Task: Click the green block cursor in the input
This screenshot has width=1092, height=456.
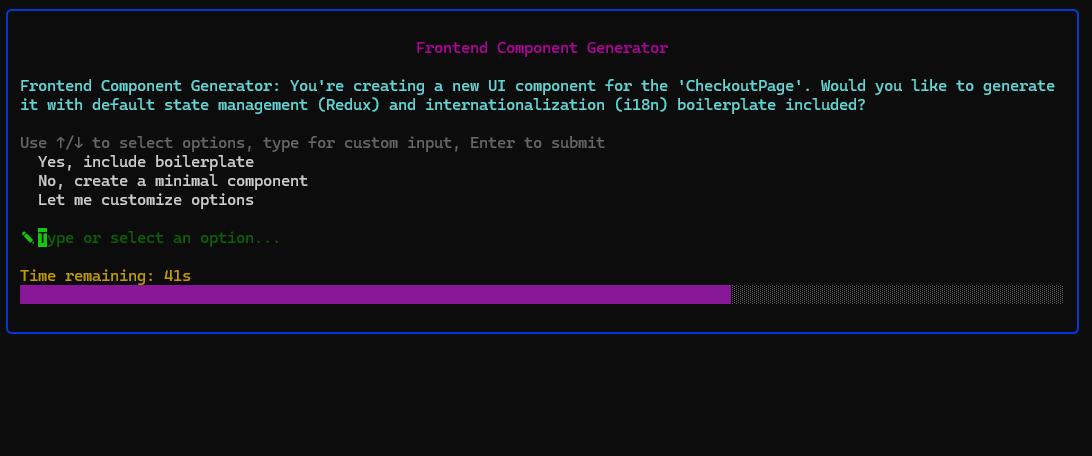Action: (42, 238)
